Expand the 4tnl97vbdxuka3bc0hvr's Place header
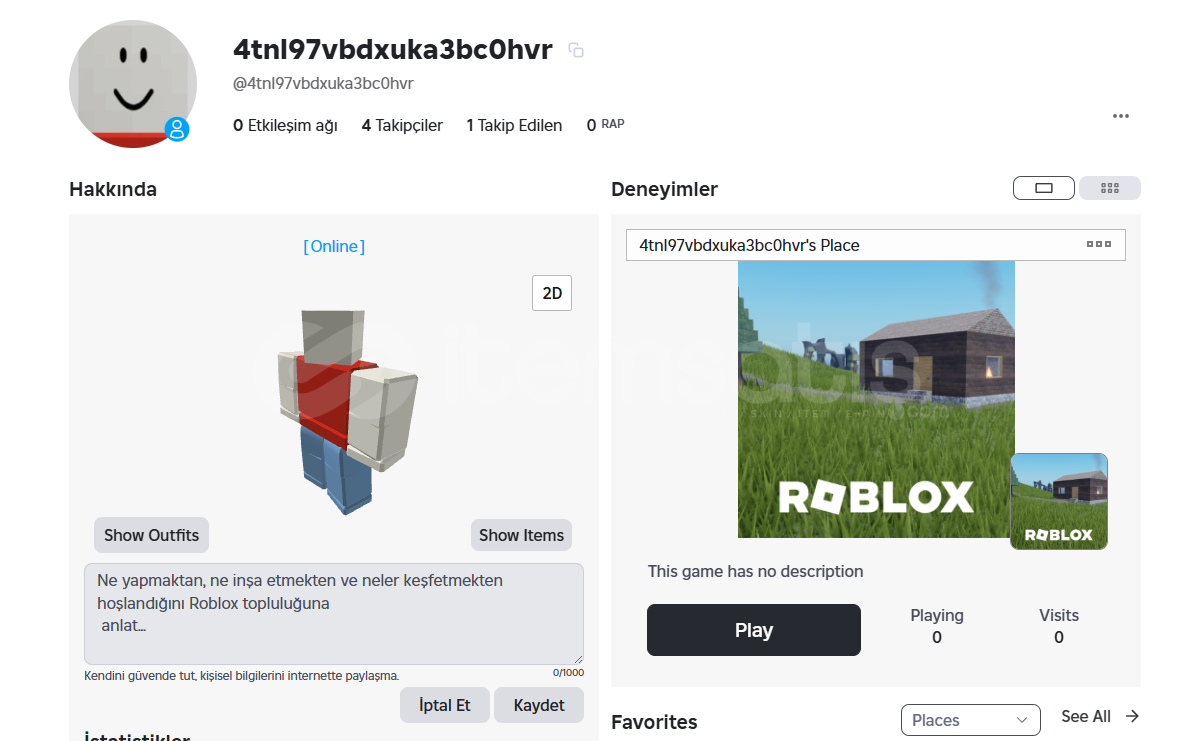The height and width of the screenshot is (741, 1201). point(876,245)
